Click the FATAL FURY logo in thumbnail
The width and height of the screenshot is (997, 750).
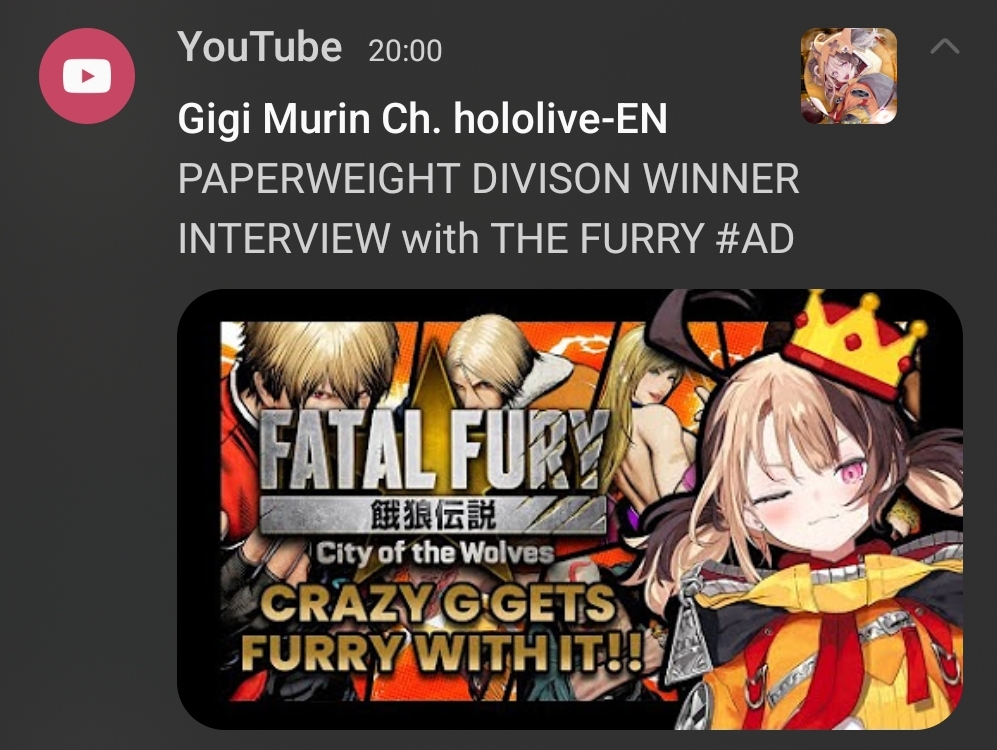pyautogui.click(x=432, y=449)
